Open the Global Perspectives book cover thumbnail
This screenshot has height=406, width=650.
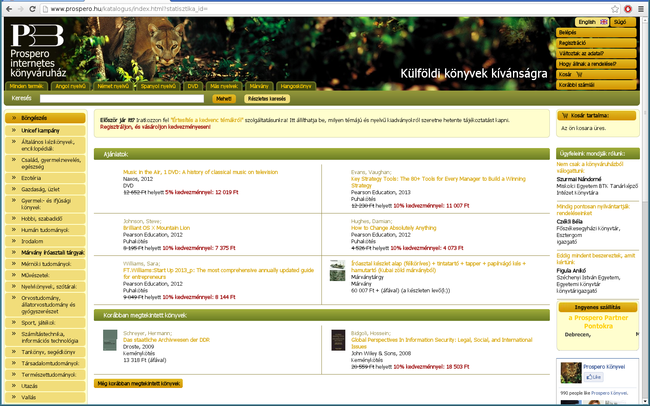338,340
